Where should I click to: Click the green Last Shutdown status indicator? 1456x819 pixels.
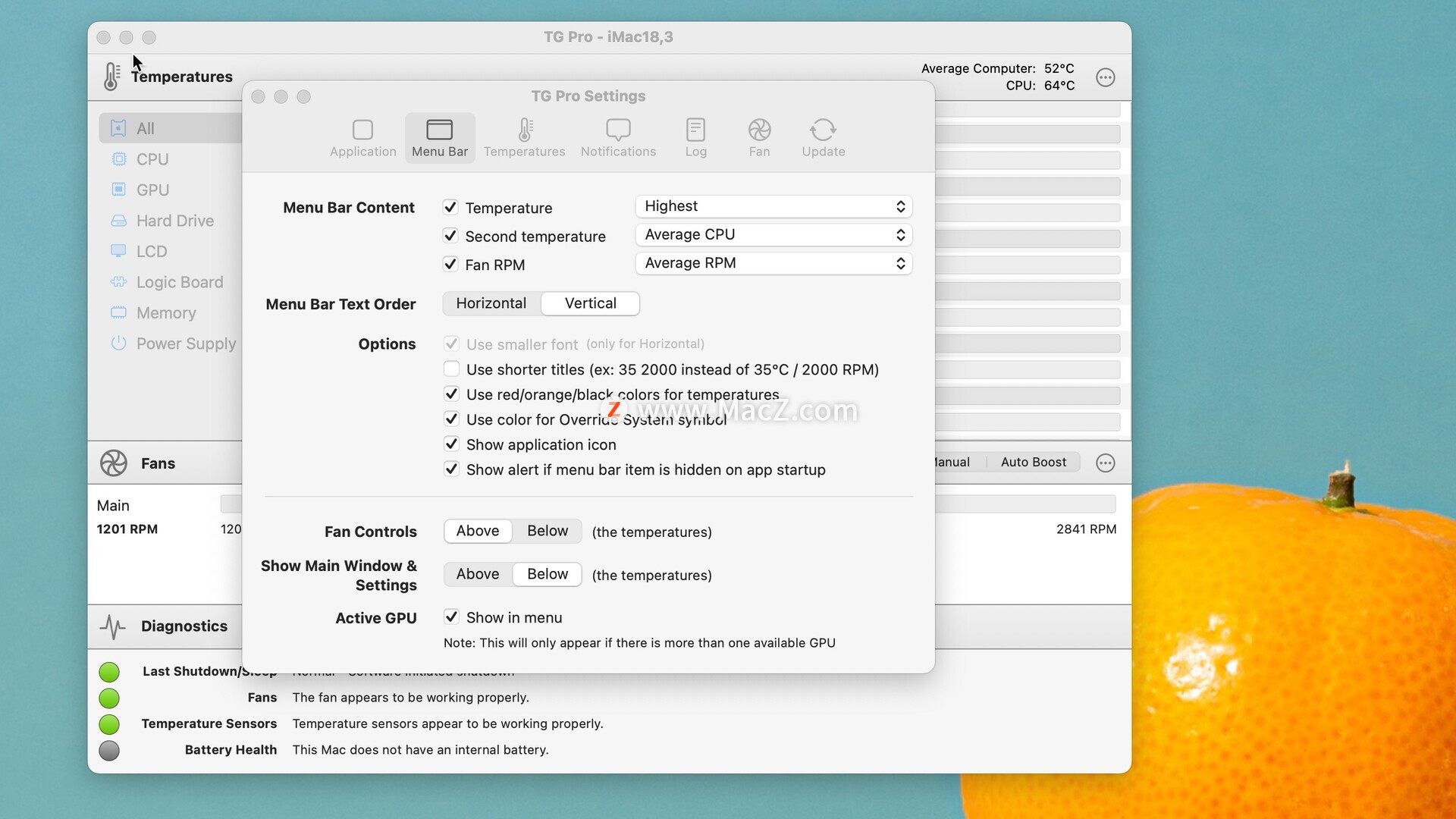coord(109,672)
